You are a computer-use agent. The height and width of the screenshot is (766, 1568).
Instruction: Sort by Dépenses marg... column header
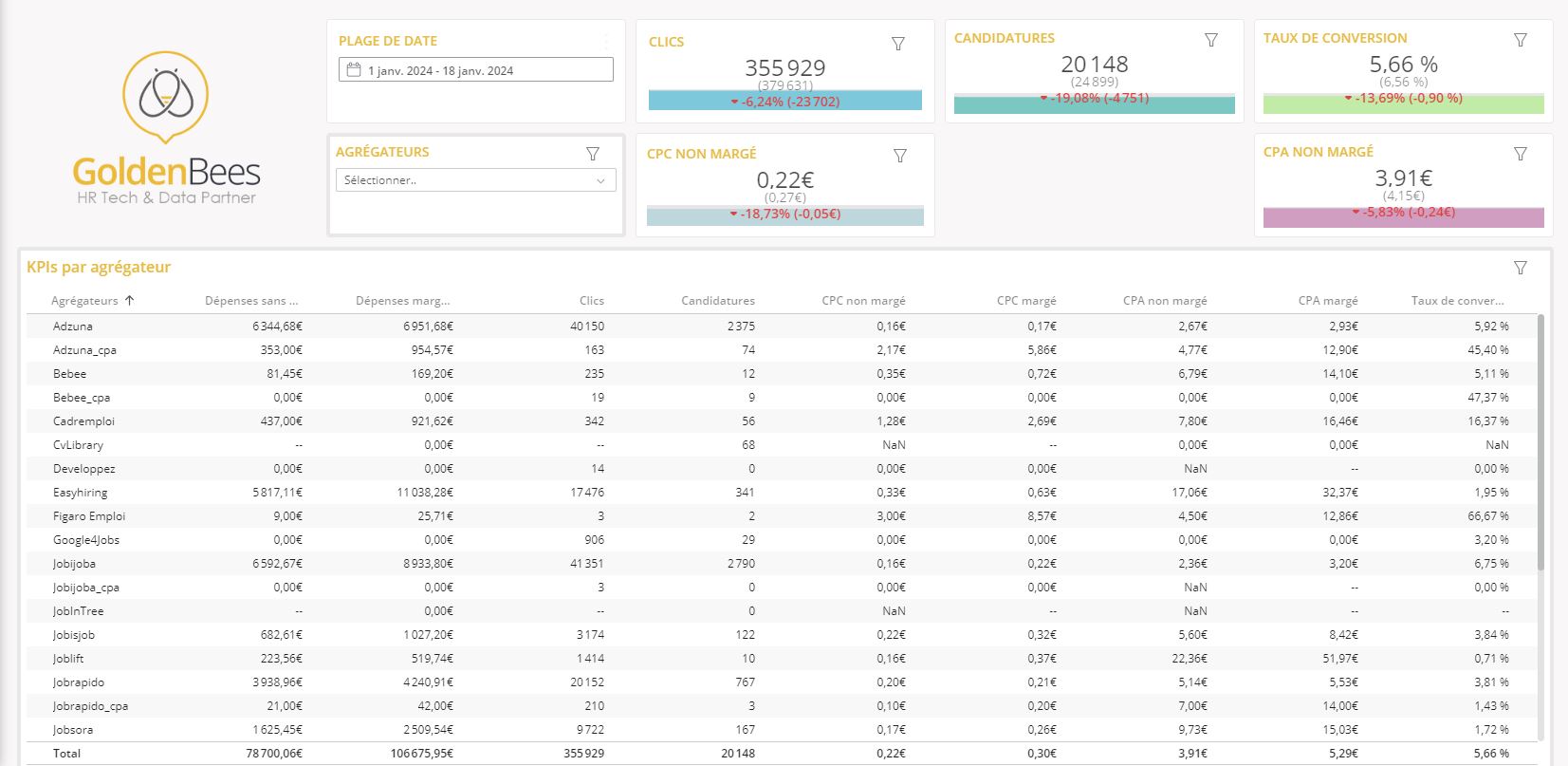click(403, 301)
